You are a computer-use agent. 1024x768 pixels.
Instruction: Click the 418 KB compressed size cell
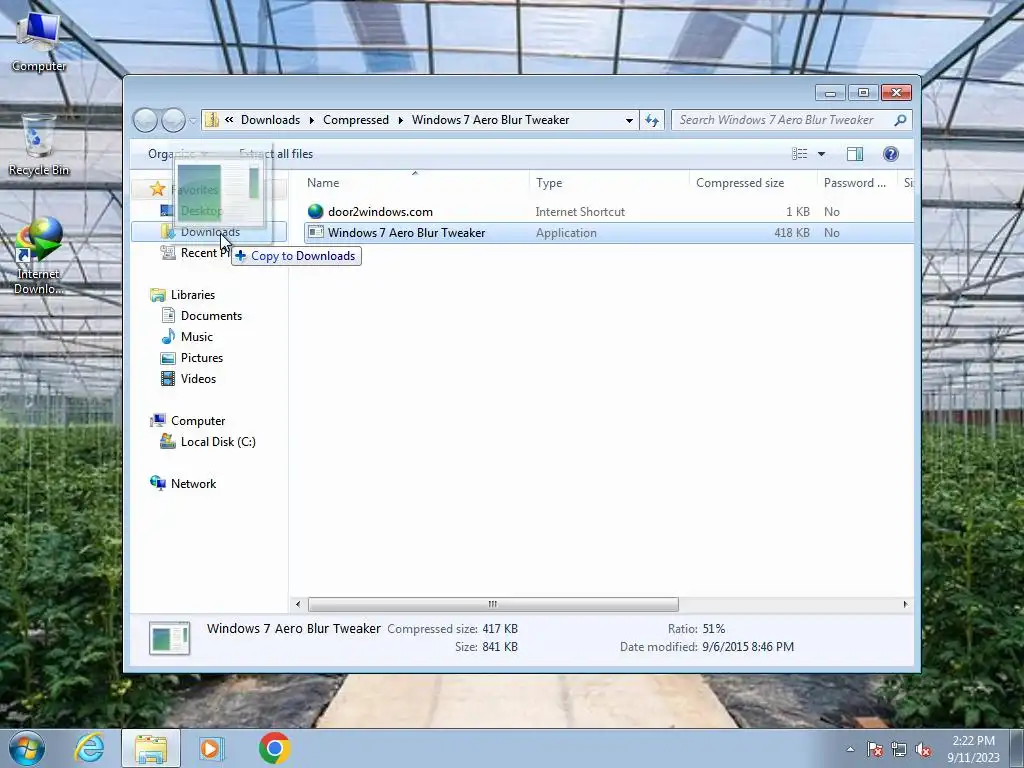tap(792, 232)
